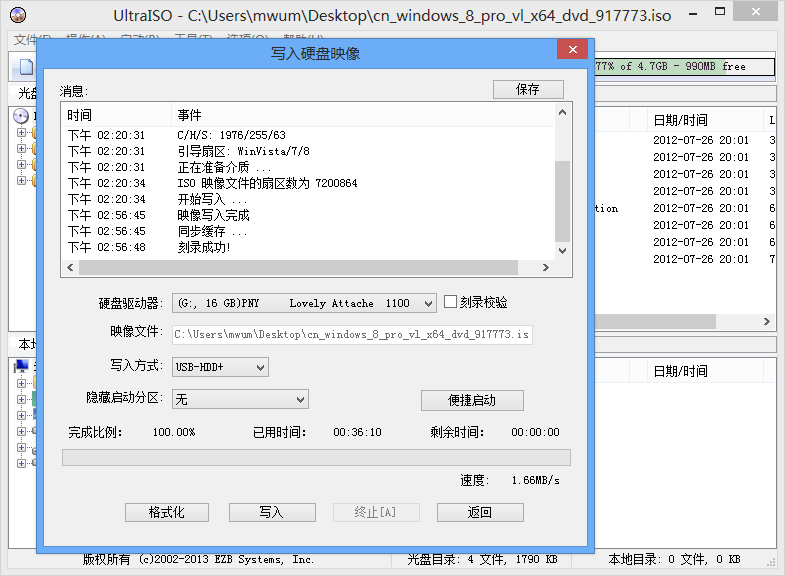Click the 写入 button
785x576 pixels.
[x=272, y=512]
